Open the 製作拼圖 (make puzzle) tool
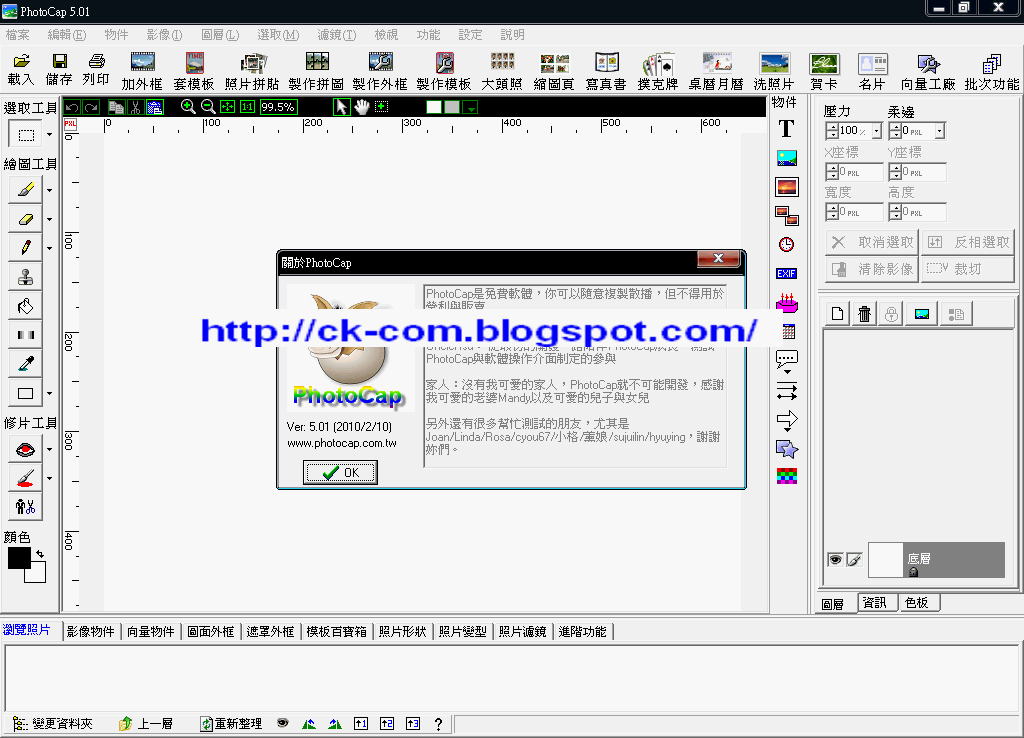Viewport: 1024px width, 738px height. [x=317, y=71]
